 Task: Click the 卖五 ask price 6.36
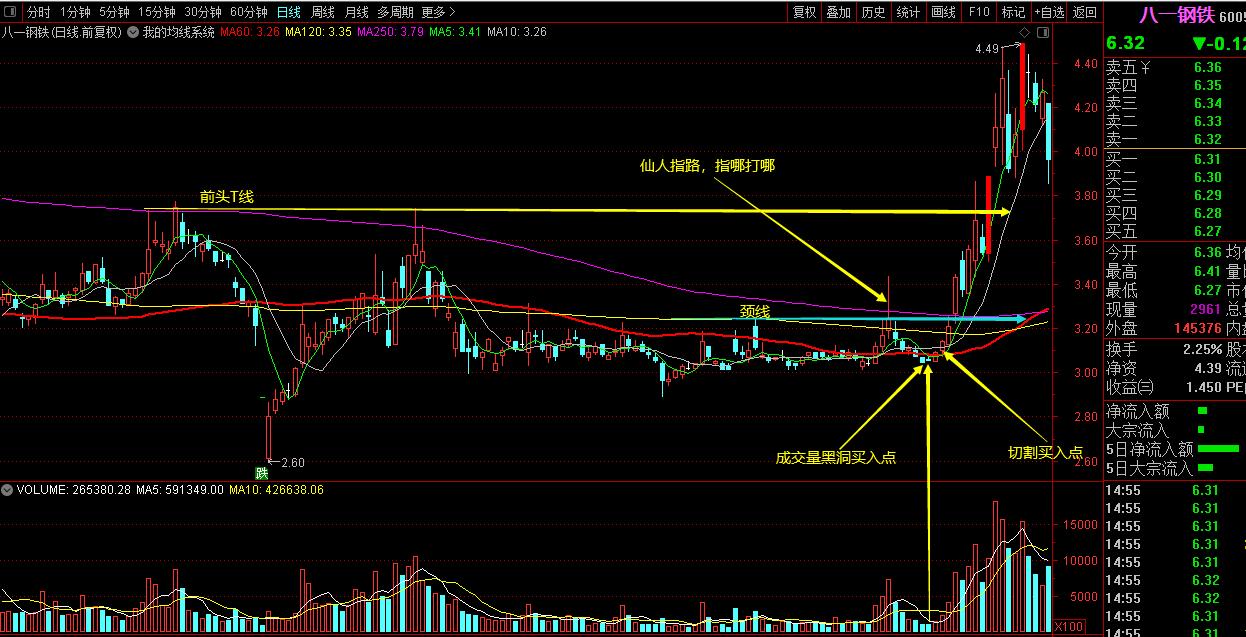[1207, 68]
